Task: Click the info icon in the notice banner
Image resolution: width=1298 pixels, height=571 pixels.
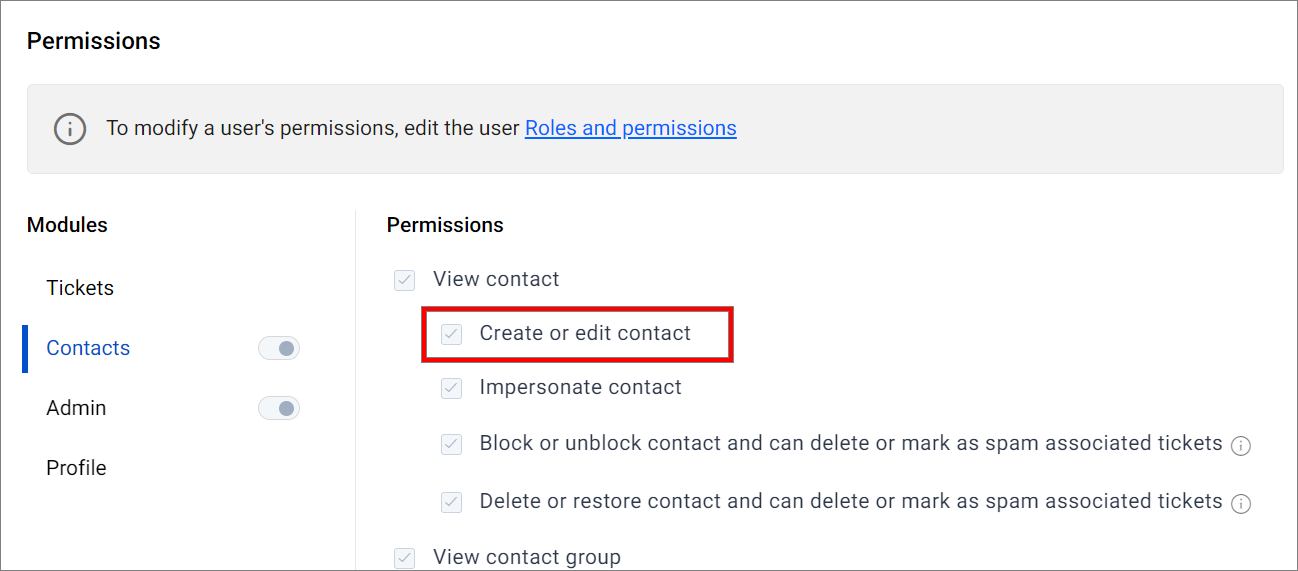Action: tap(70, 129)
